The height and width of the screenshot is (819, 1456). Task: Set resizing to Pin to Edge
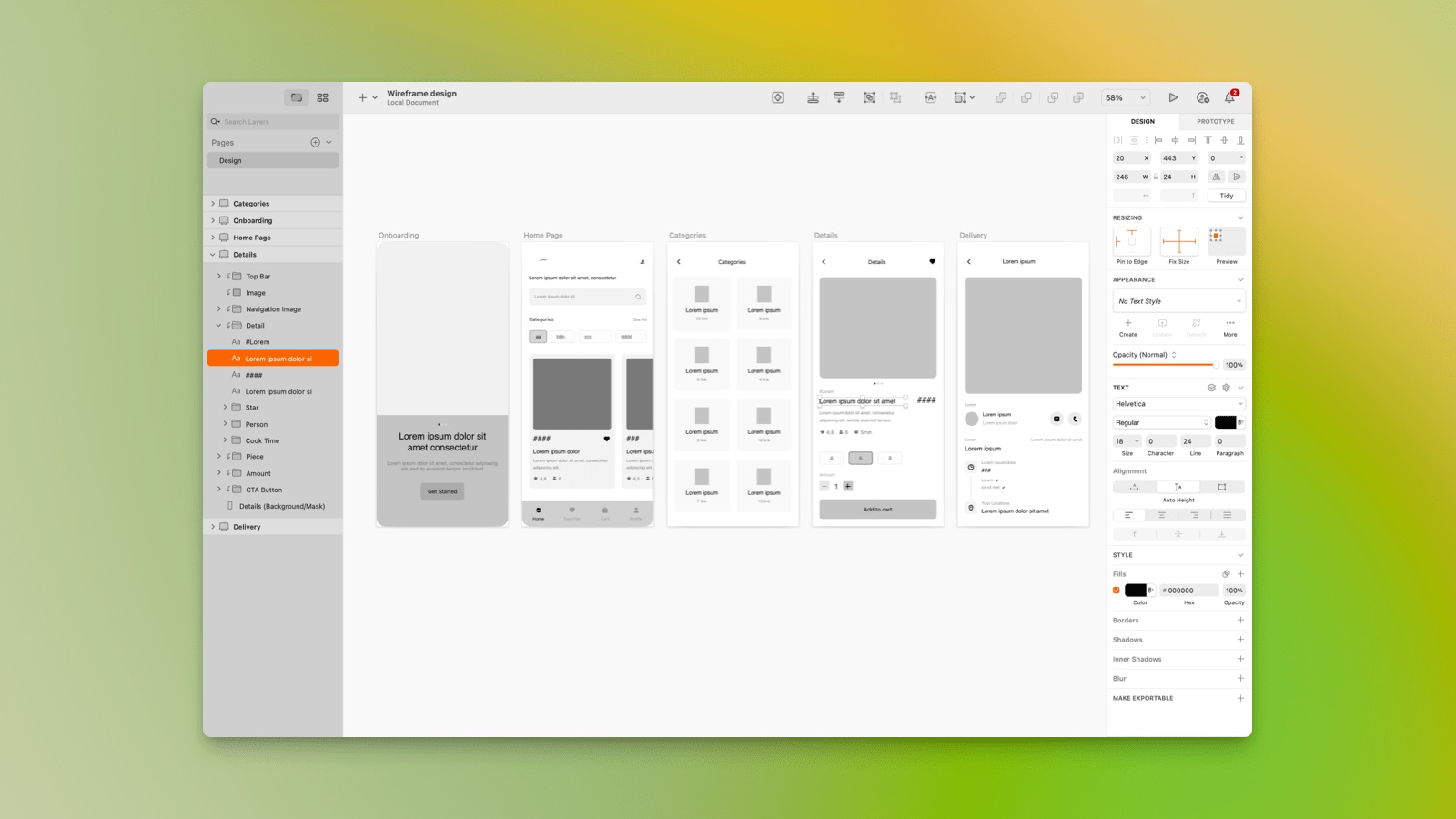(1130, 241)
